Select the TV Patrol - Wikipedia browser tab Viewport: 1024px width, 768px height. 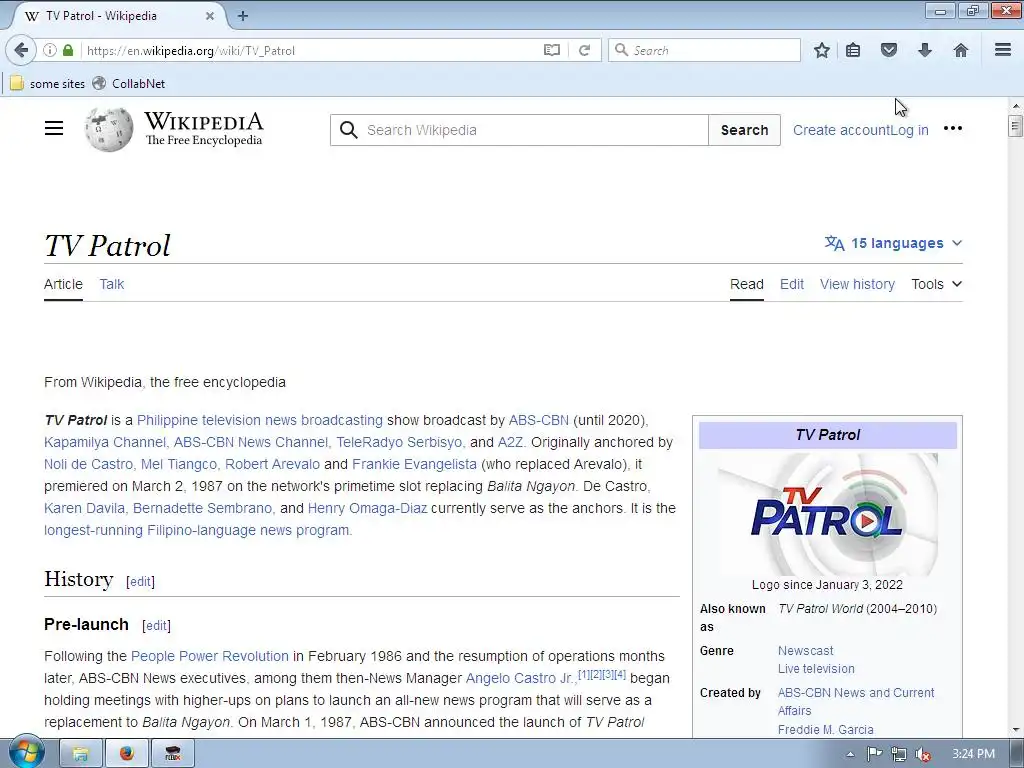click(x=118, y=16)
